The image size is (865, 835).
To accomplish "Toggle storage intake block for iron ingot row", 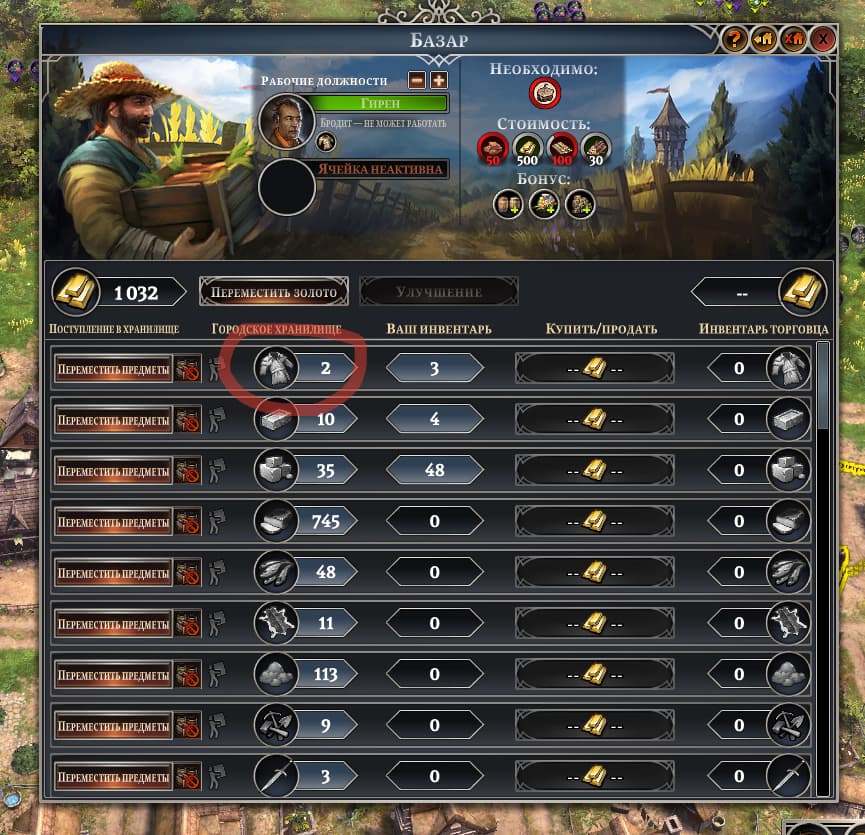I will tap(188, 419).
